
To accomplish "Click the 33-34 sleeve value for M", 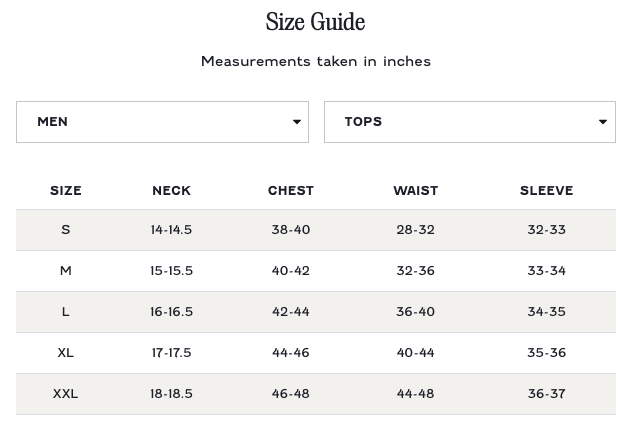I will 546,271.
